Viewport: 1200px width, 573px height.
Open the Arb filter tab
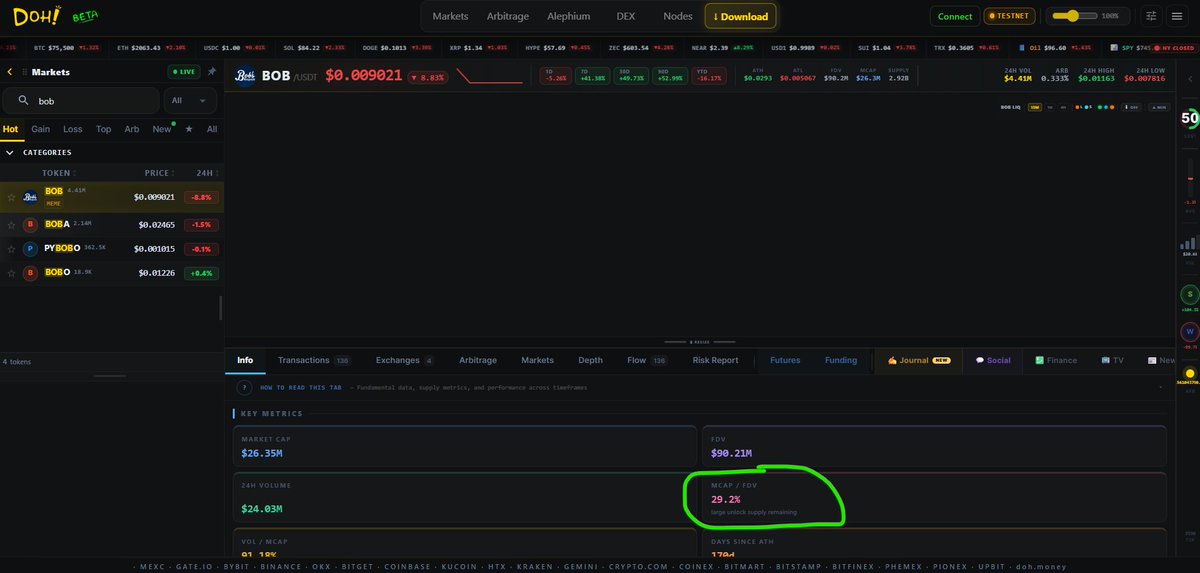(x=131, y=129)
